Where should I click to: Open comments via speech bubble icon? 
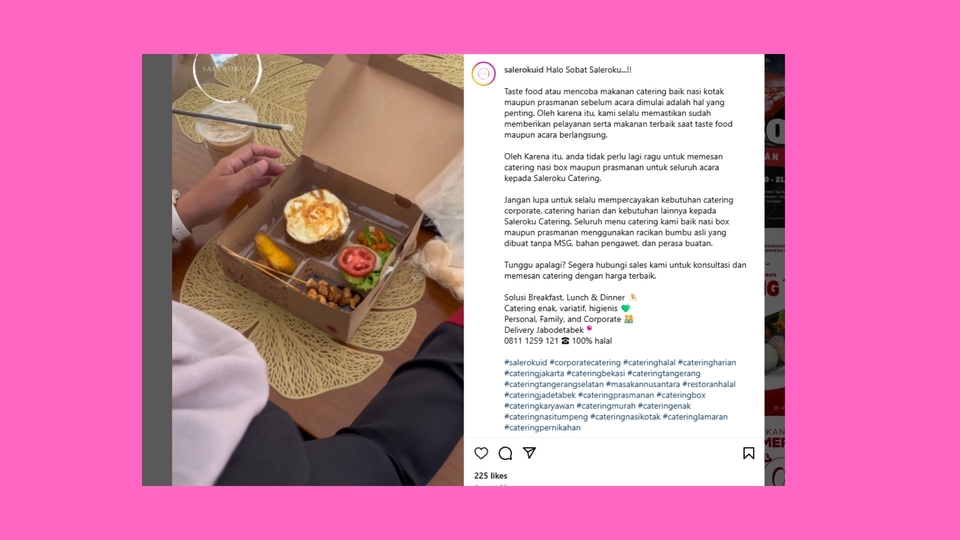point(505,453)
